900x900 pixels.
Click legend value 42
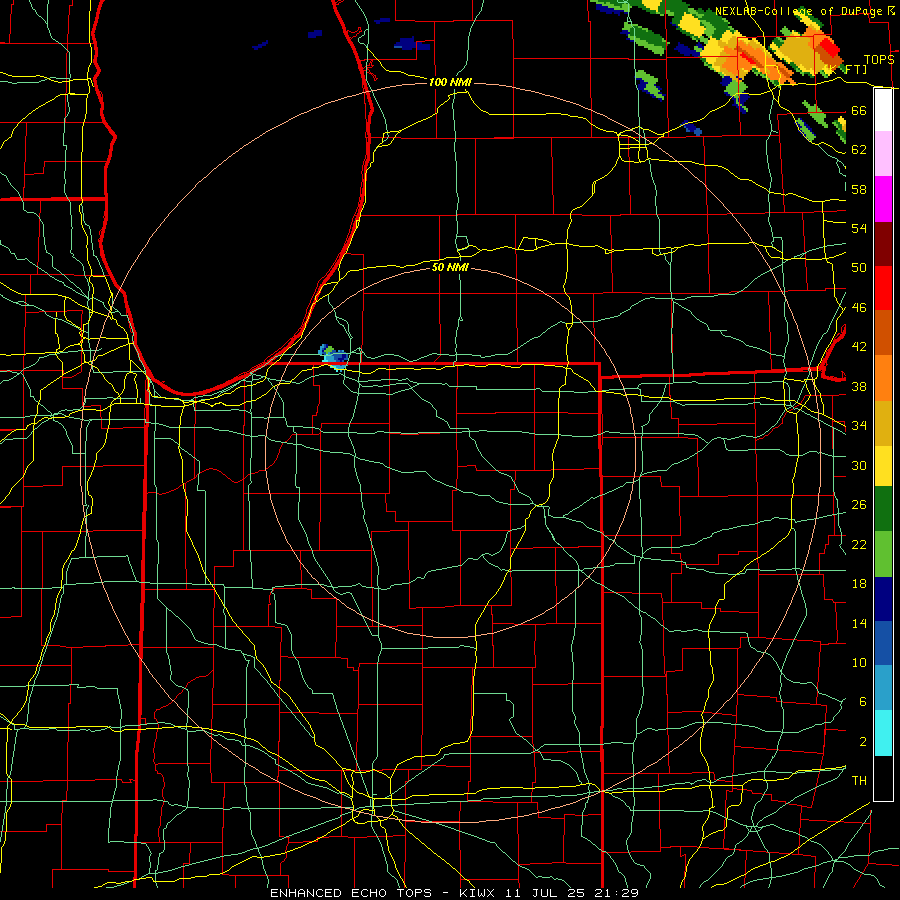(x=859, y=347)
